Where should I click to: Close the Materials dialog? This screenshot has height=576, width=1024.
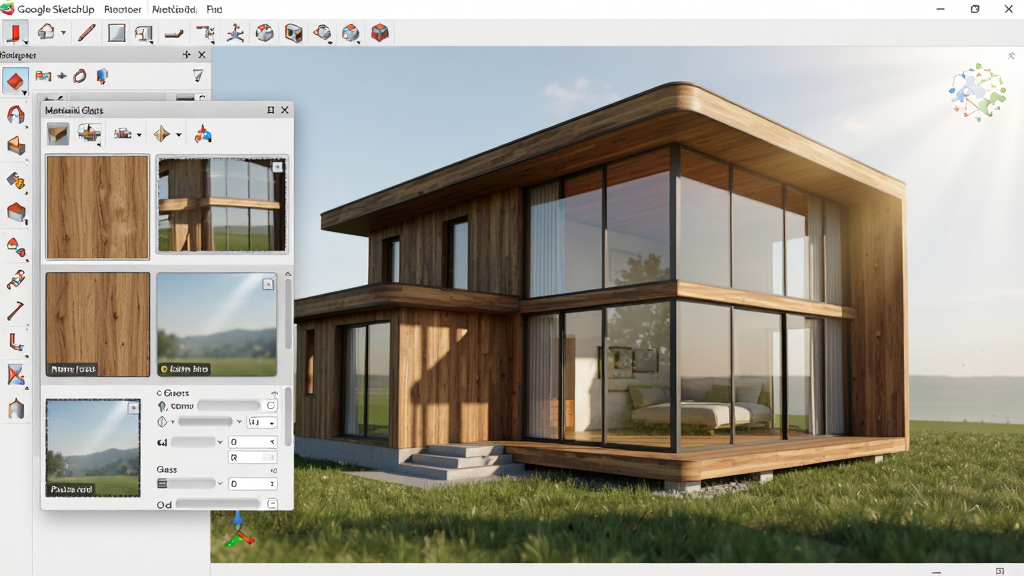tap(285, 110)
